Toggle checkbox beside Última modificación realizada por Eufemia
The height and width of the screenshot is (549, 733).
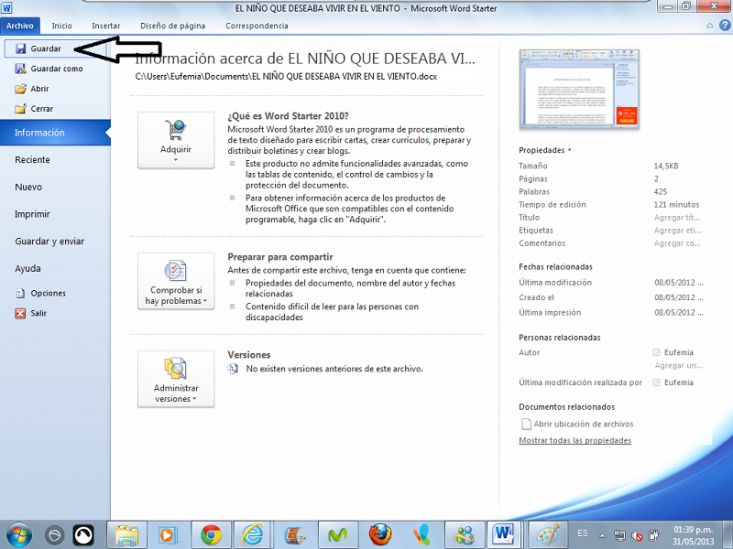656,383
